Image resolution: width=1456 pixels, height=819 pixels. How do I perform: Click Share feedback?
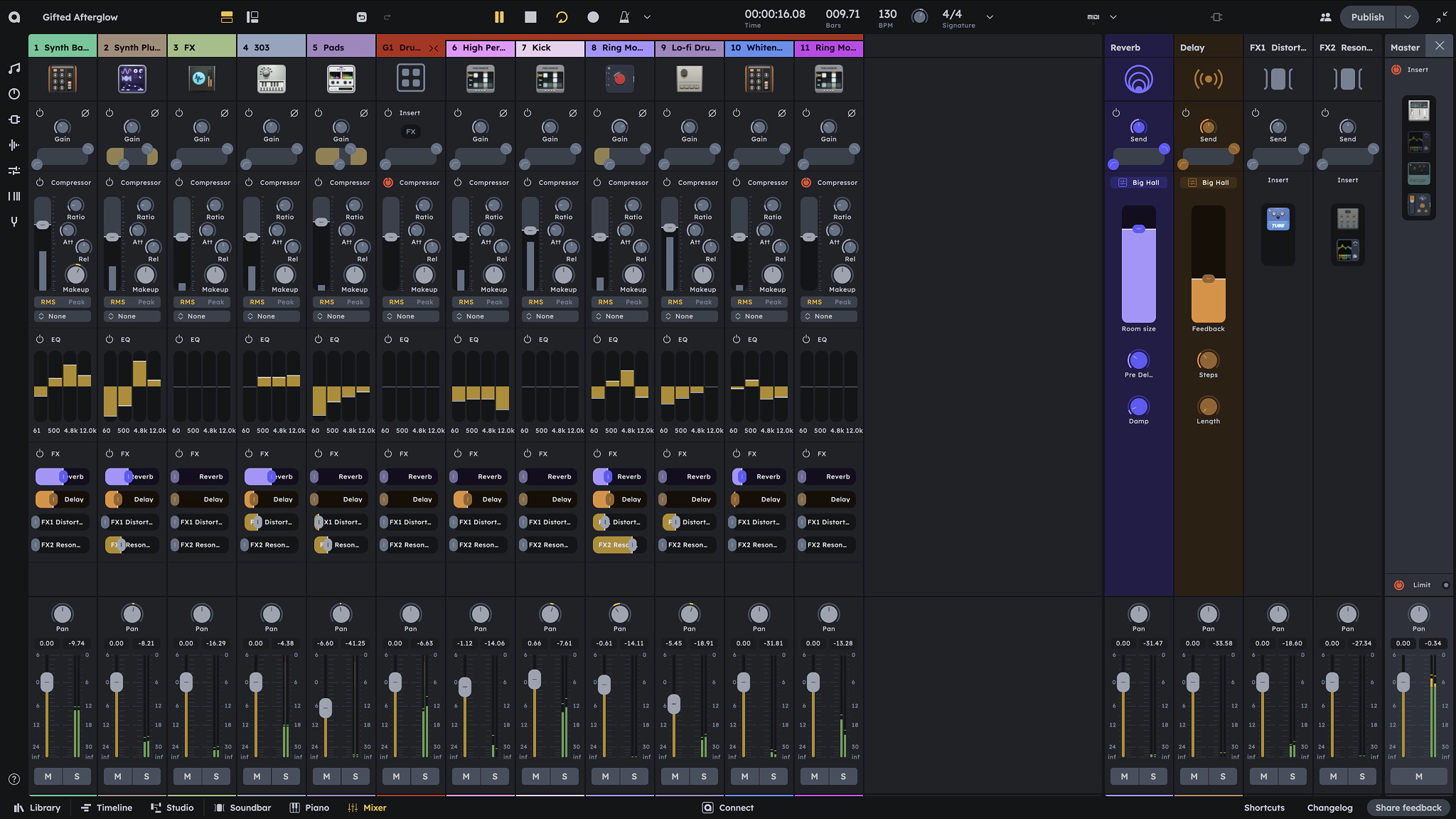tap(1408, 808)
